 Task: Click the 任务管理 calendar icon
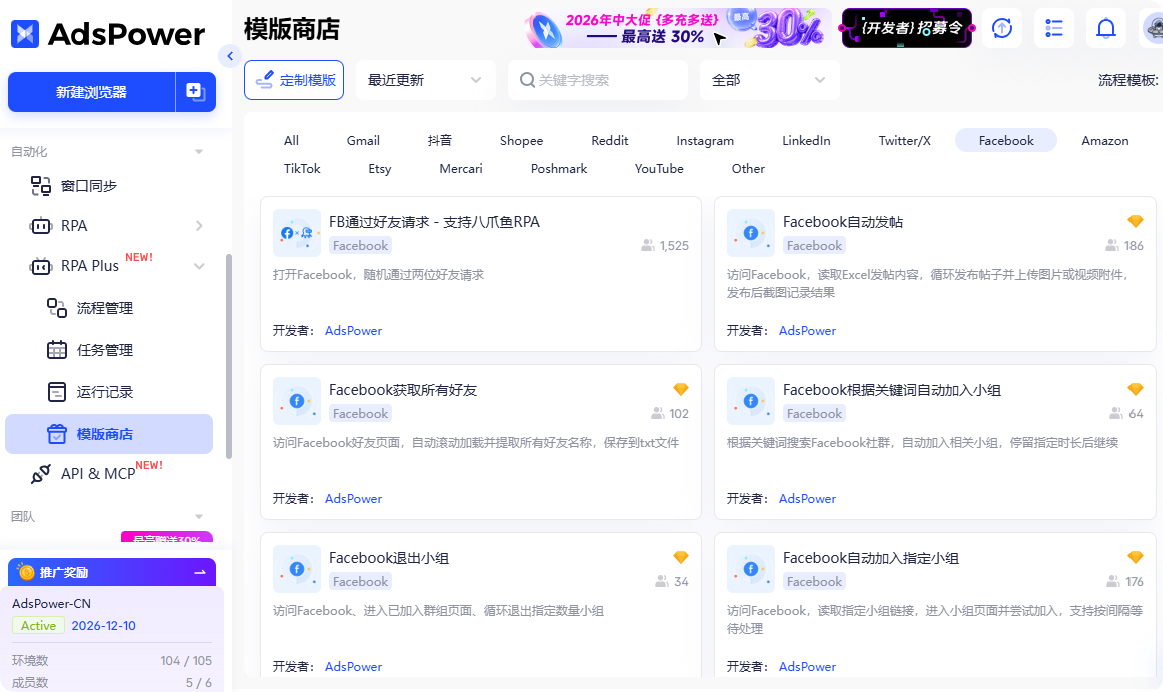pyautogui.click(x=57, y=350)
